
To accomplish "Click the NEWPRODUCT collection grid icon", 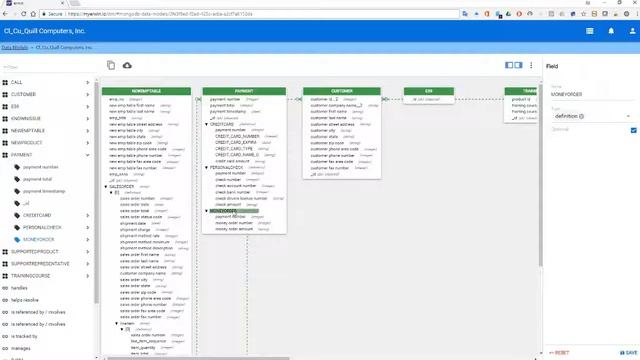I will pos(5,143).
